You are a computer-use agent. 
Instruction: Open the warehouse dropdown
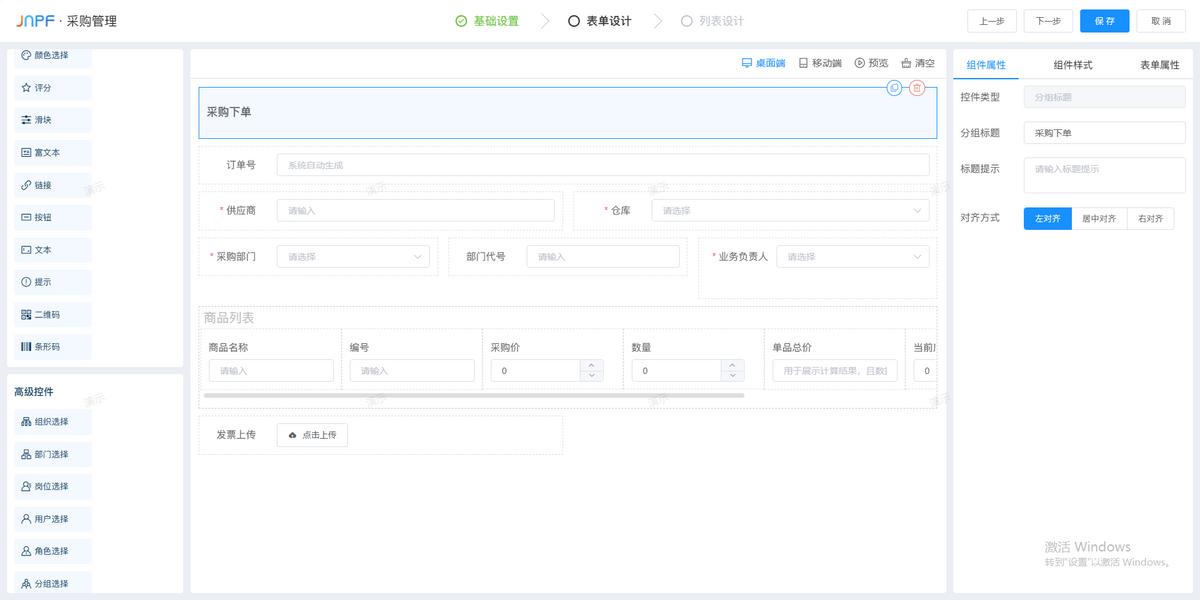pos(790,211)
